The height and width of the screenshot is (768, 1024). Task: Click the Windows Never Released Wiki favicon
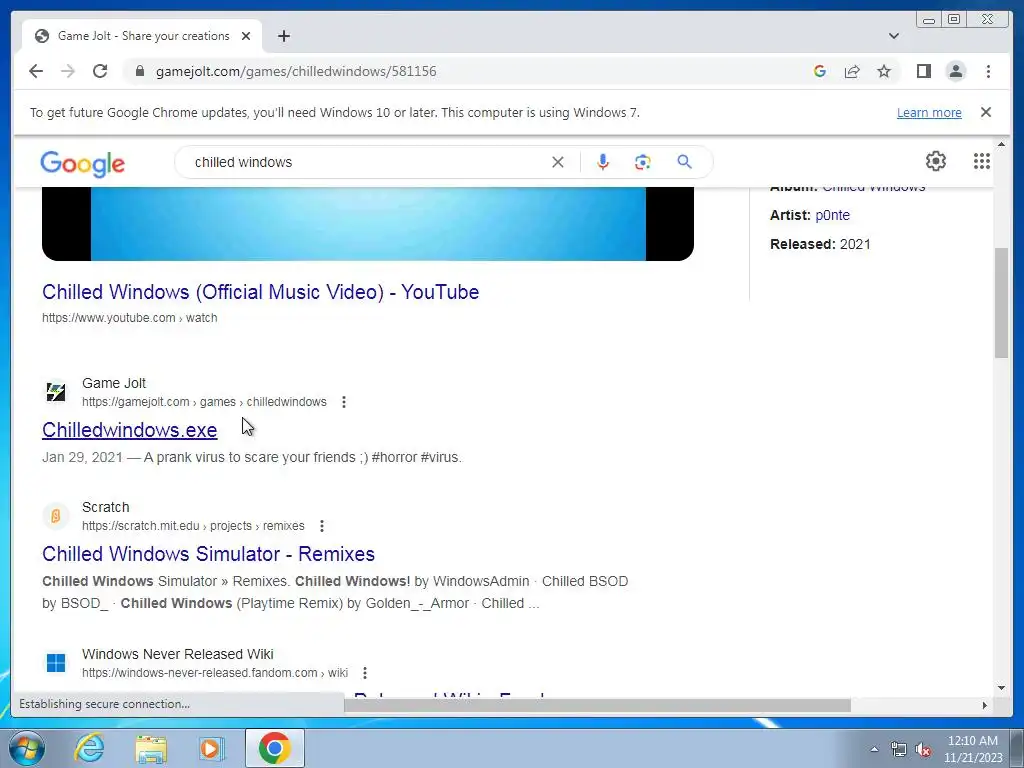point(56,663)
